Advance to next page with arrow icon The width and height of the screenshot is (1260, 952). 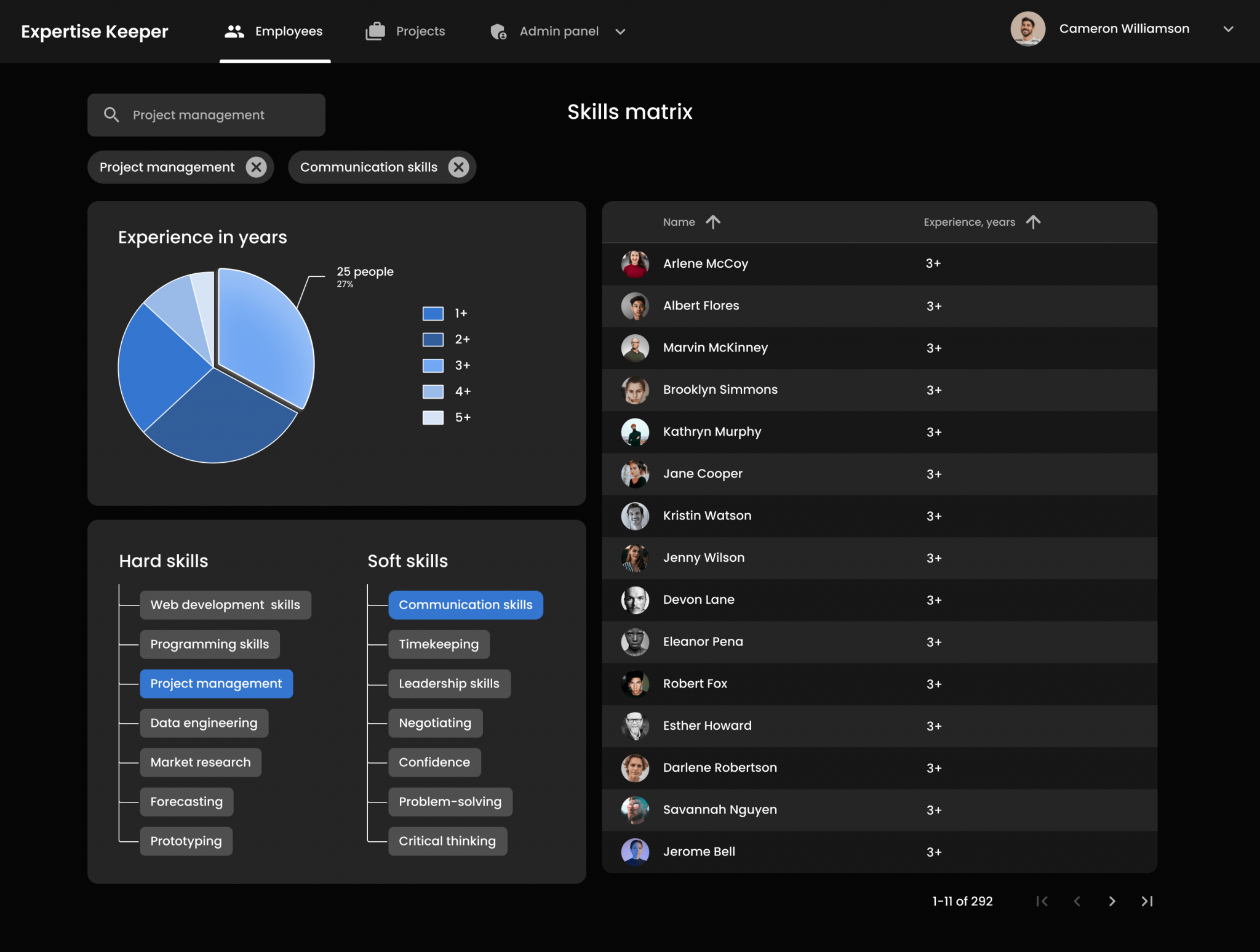[x=1112, y=901]
